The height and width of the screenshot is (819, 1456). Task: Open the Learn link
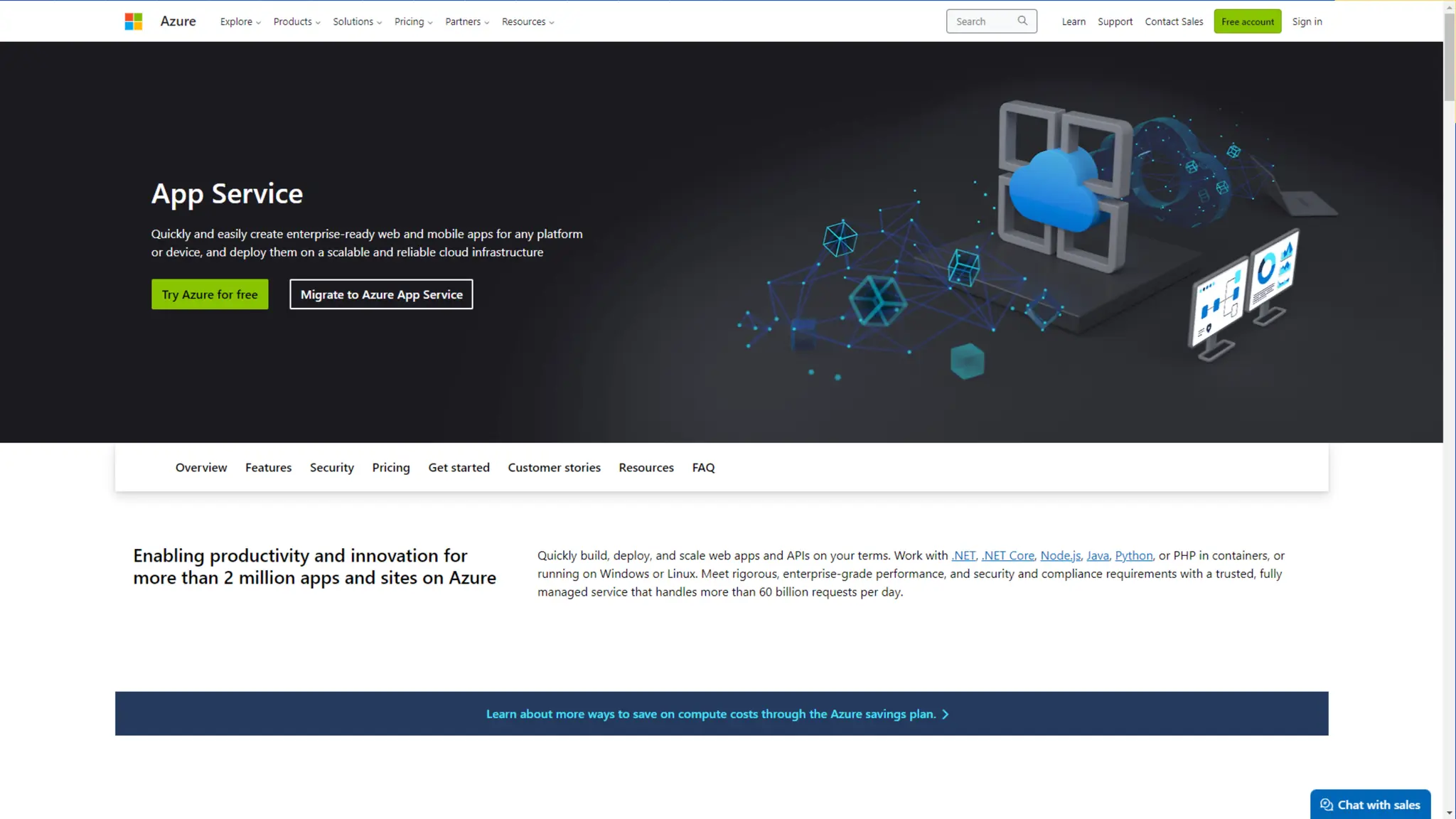pos(1074,21)
